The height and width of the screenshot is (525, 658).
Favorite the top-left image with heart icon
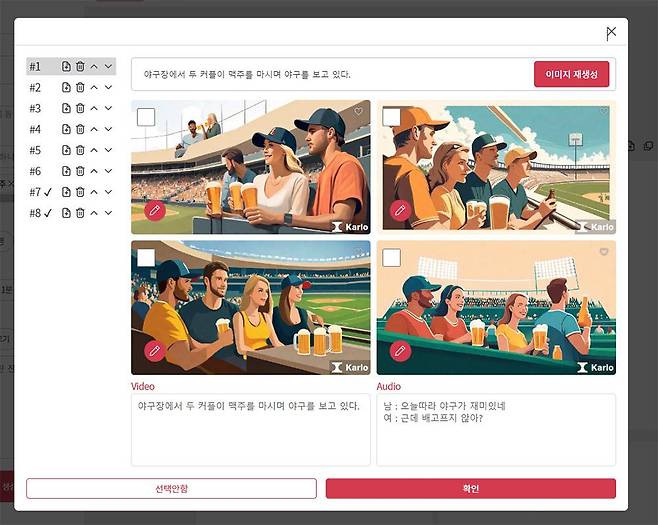tap(358, 111)
